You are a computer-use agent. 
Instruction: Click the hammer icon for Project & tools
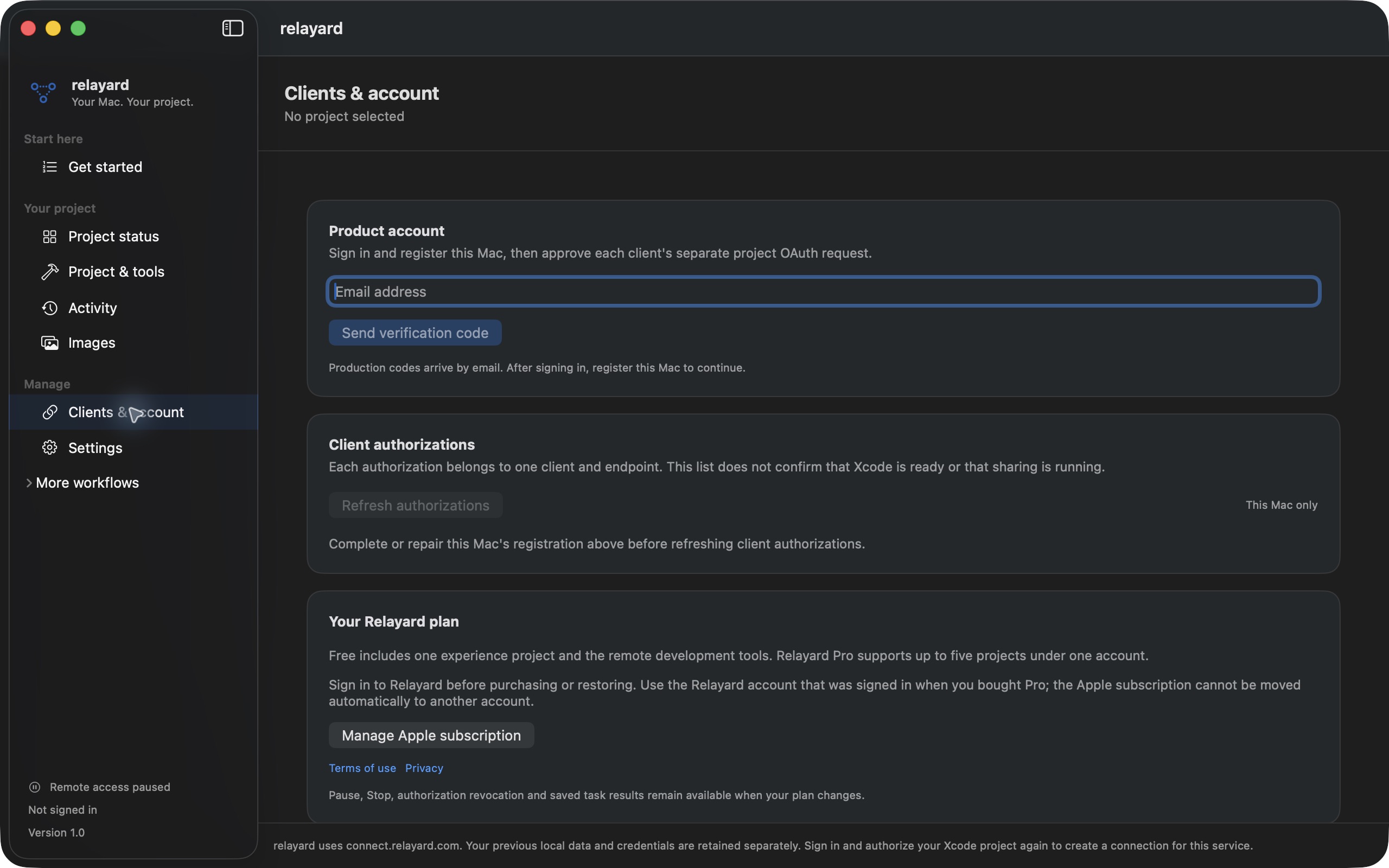(50, 272)
